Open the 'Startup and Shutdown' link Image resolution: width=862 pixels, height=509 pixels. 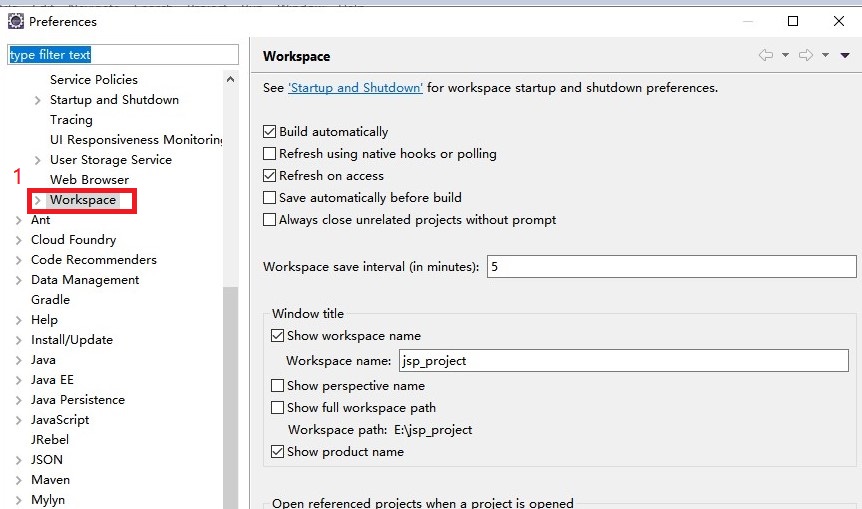pyautogui.click(x=356, y=88)
